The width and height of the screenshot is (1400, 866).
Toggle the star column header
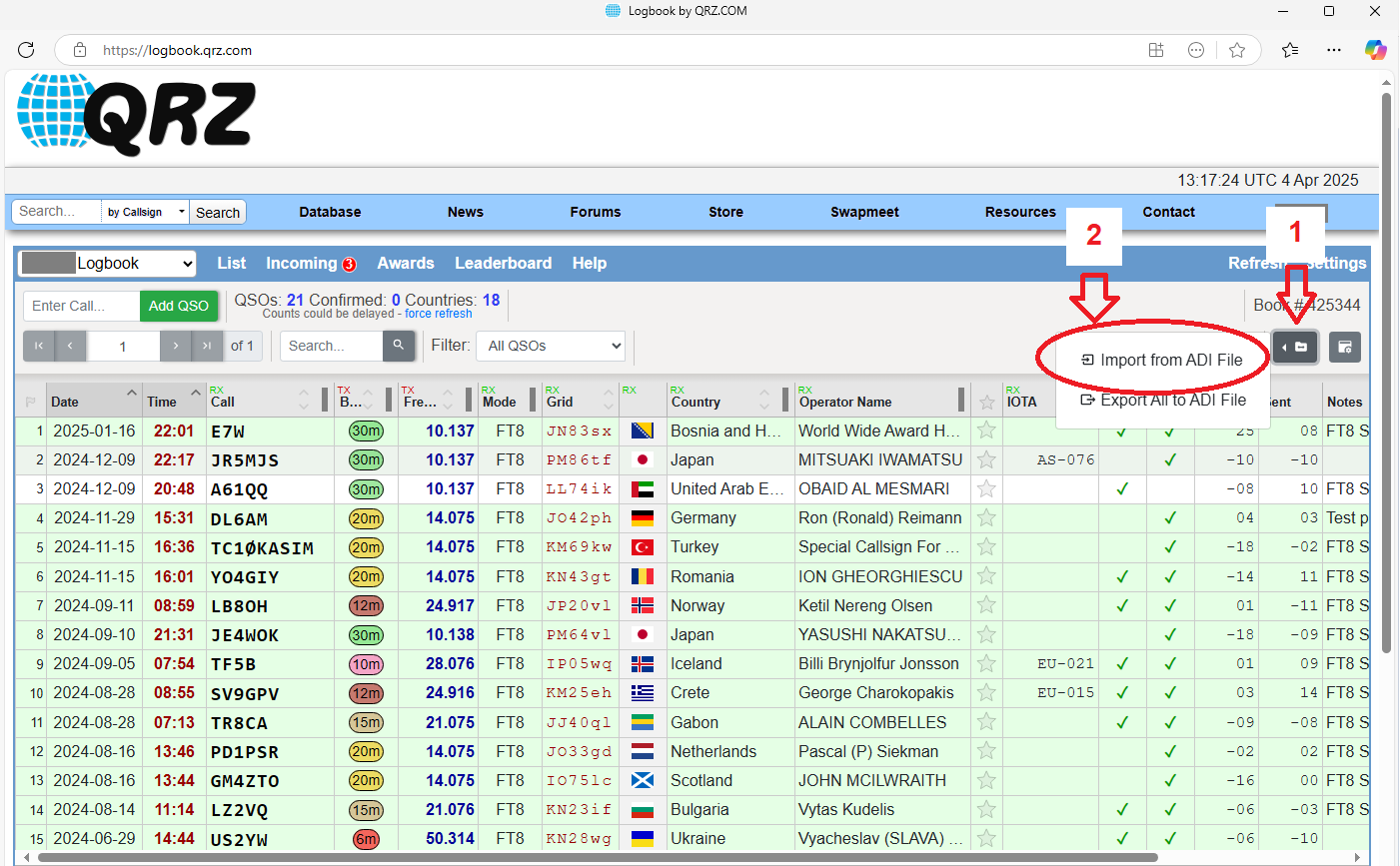point(986,402)
